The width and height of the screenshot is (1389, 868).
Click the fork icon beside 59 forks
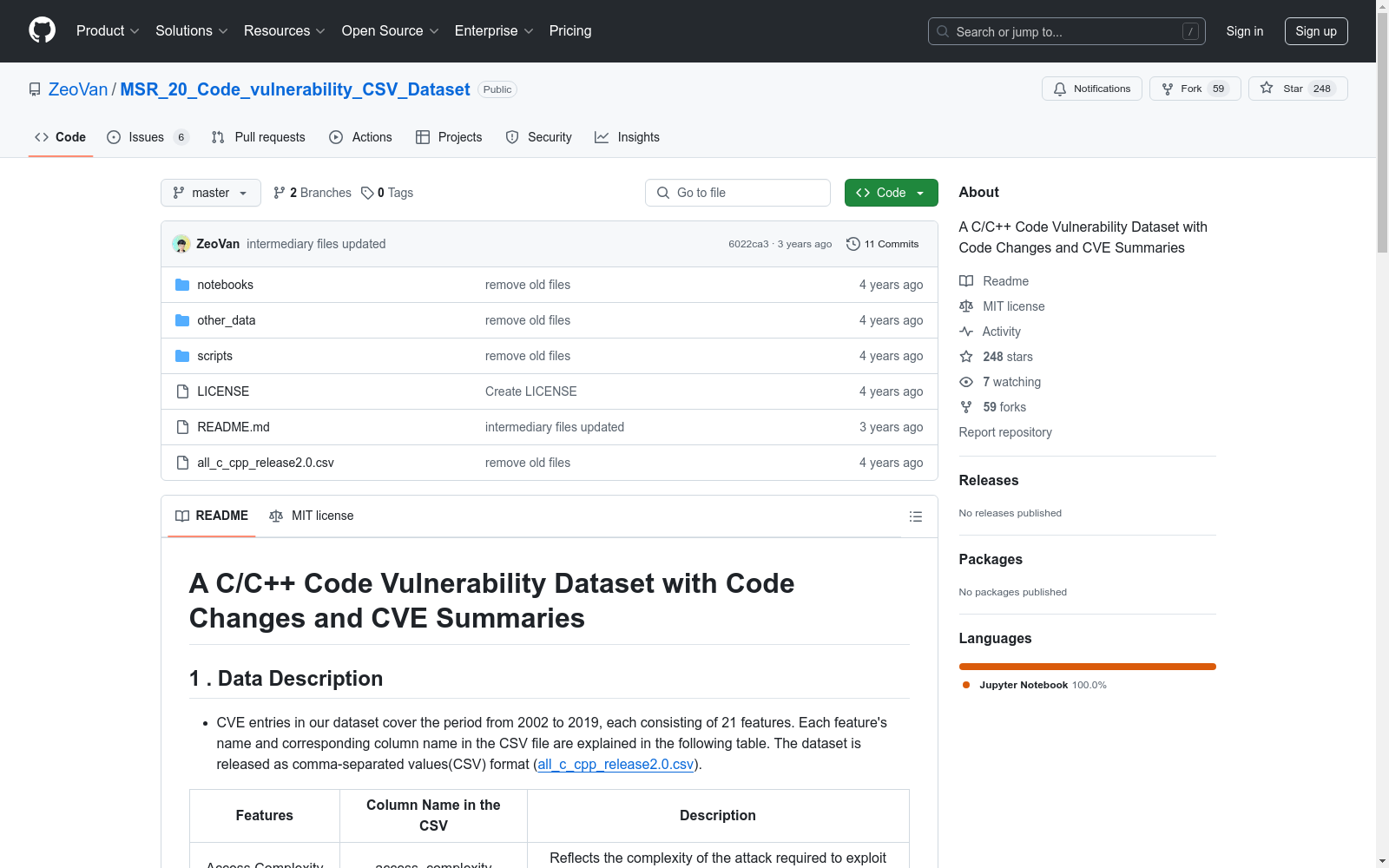[966, 407]
